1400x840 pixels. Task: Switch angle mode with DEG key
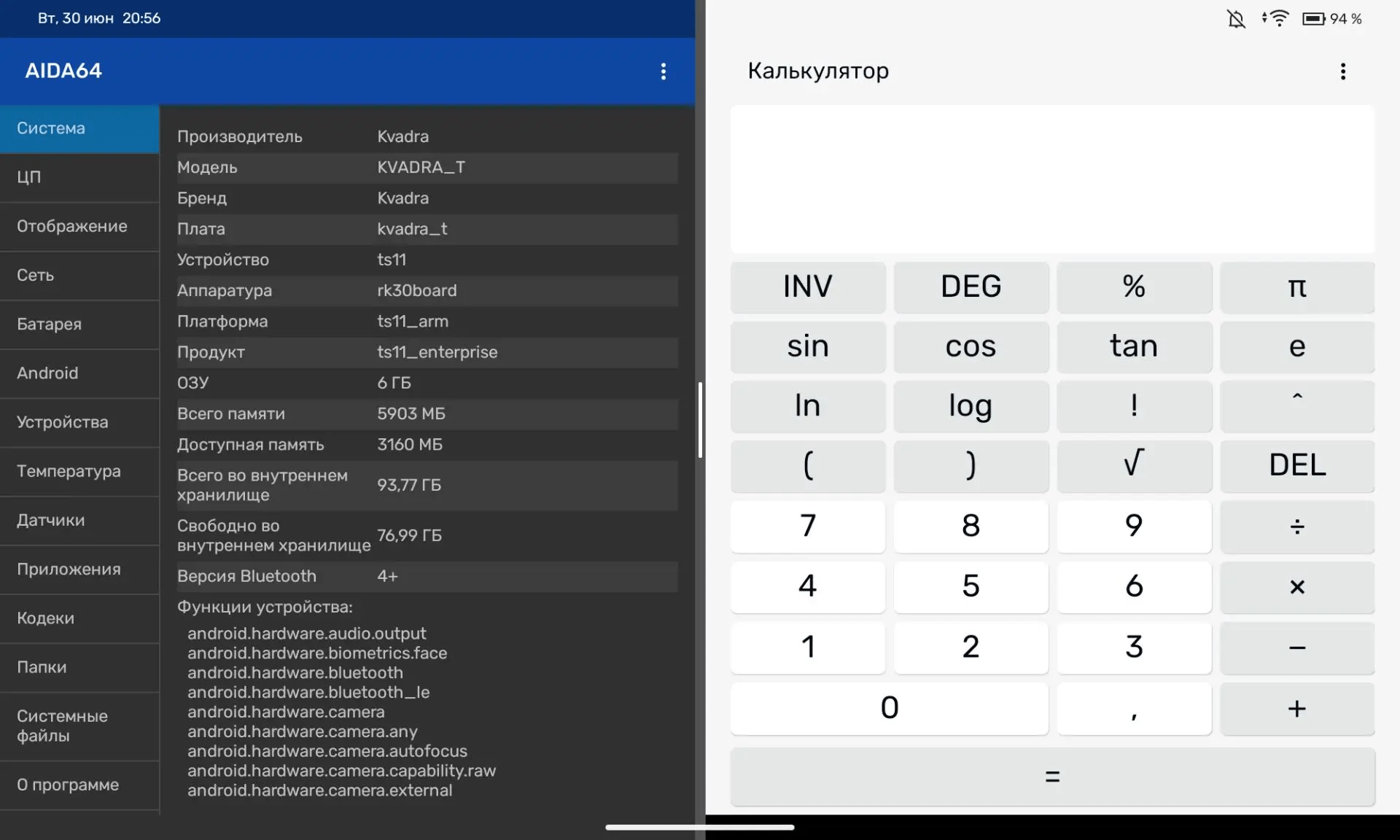coord(971,287)
